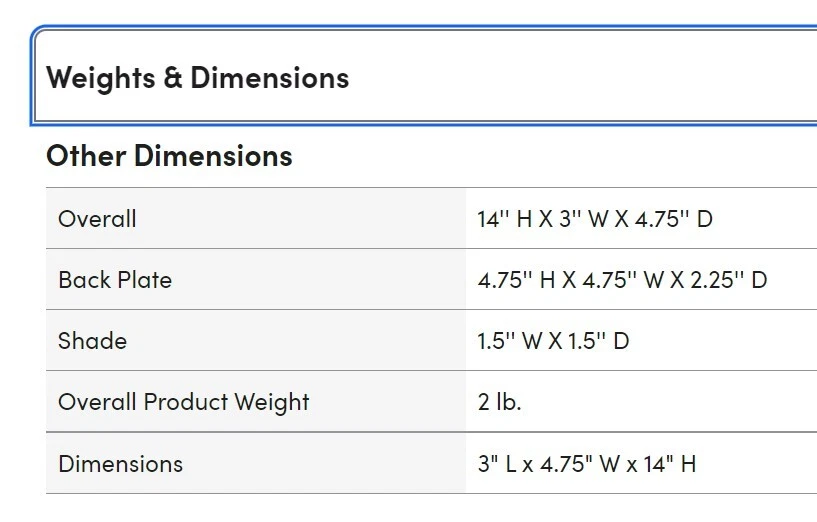Viewport: 817px width, 522px height.
Task: Select the "Overall Product Weight" label
Action: [x=184, y=402]
